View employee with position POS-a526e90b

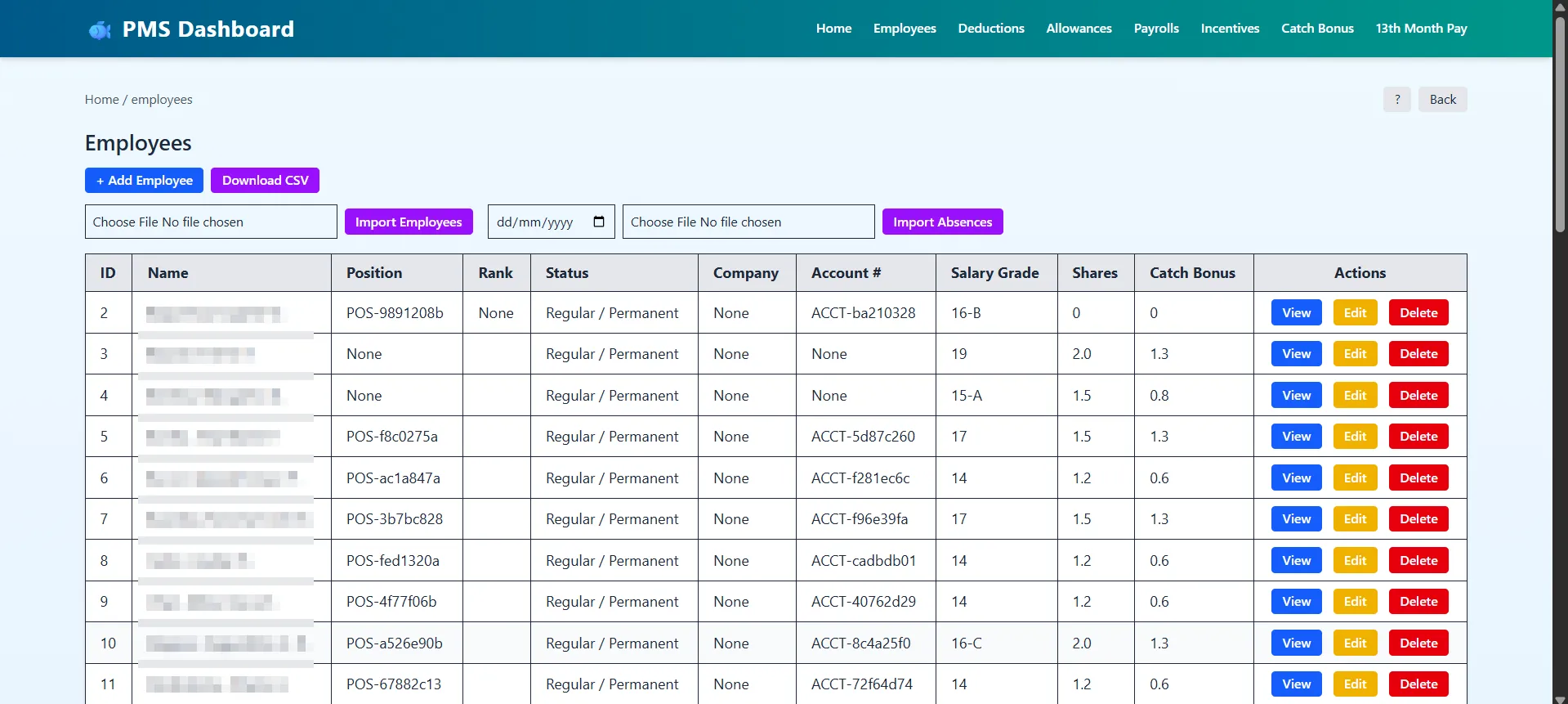[1297, 643]
